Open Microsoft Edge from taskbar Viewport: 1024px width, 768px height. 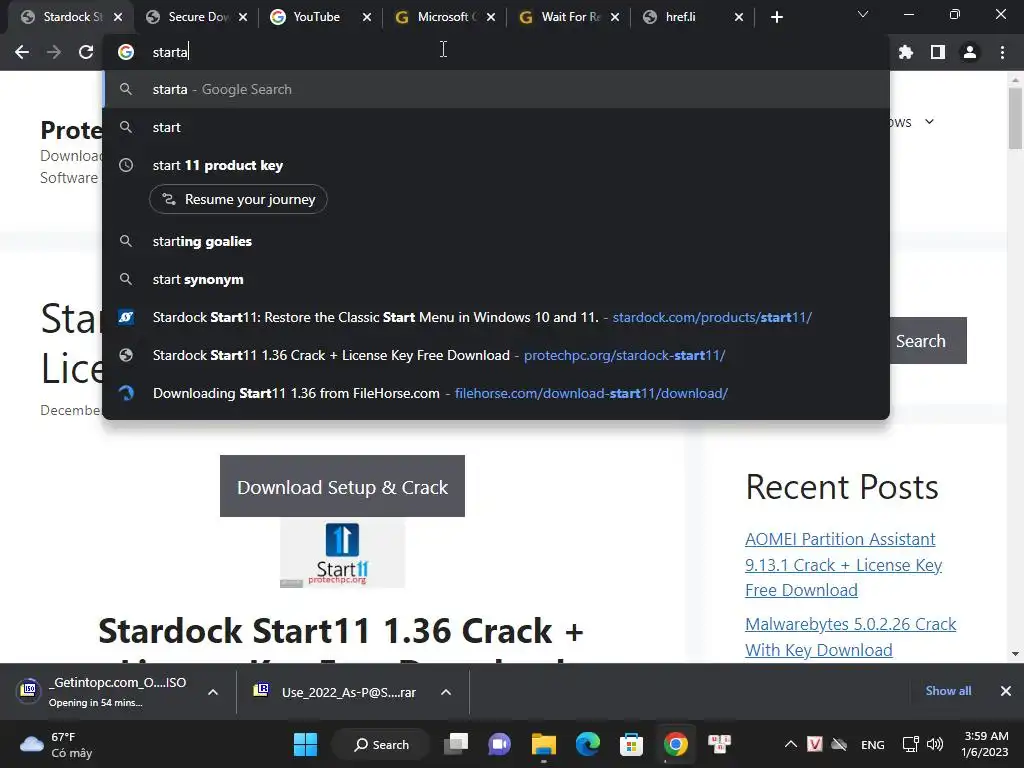[x=588, y=744]
